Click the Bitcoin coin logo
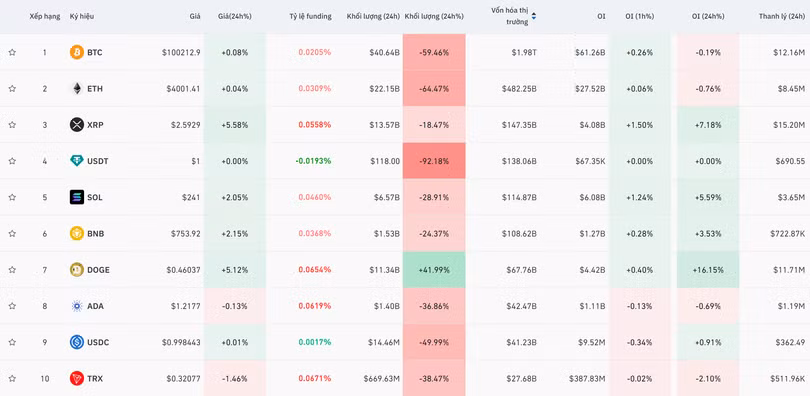Screen dimensions: 810x396 point(76,52)
